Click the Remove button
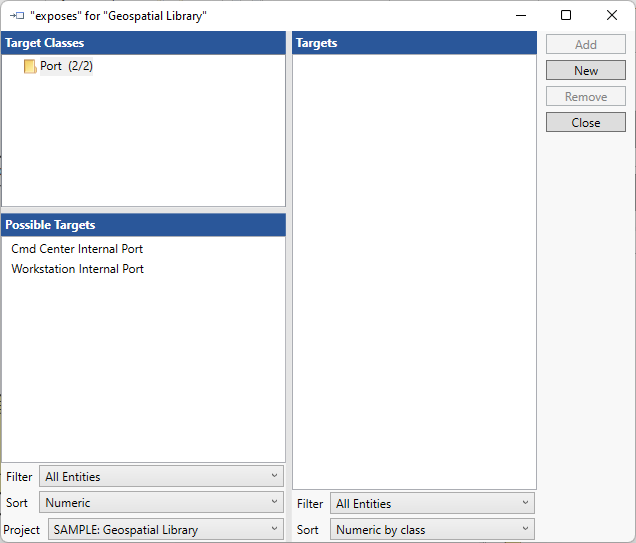 pos(585,97)
